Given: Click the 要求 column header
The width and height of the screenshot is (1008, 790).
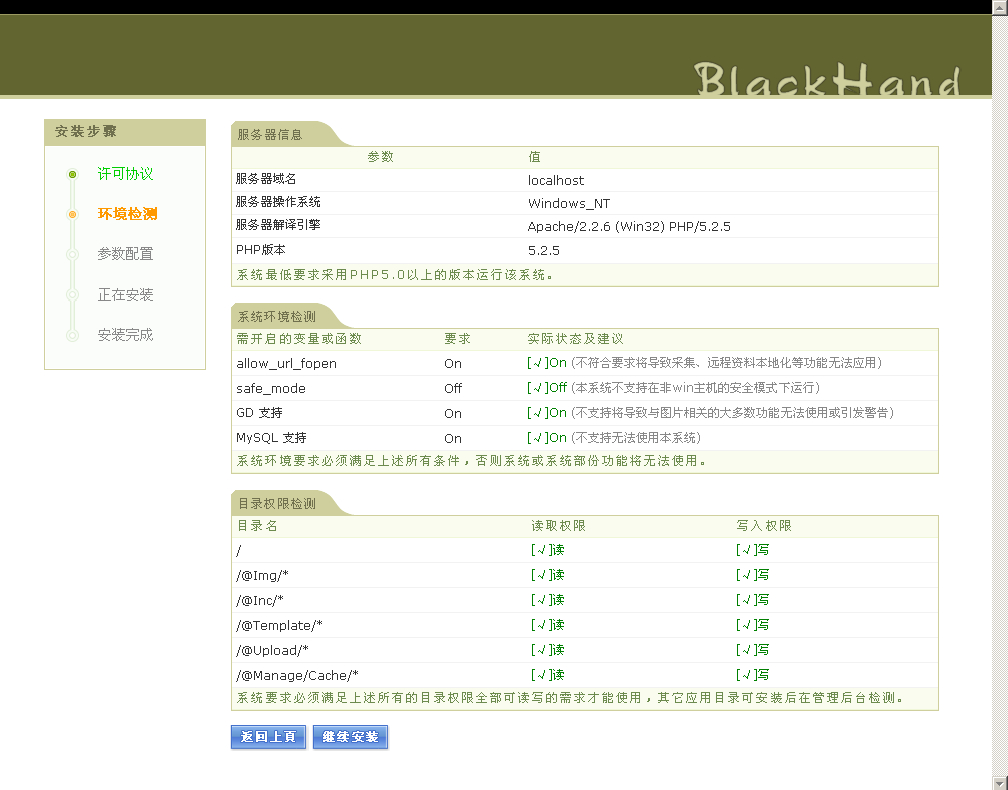Looking at the screenshot, I should pos(458,339).
